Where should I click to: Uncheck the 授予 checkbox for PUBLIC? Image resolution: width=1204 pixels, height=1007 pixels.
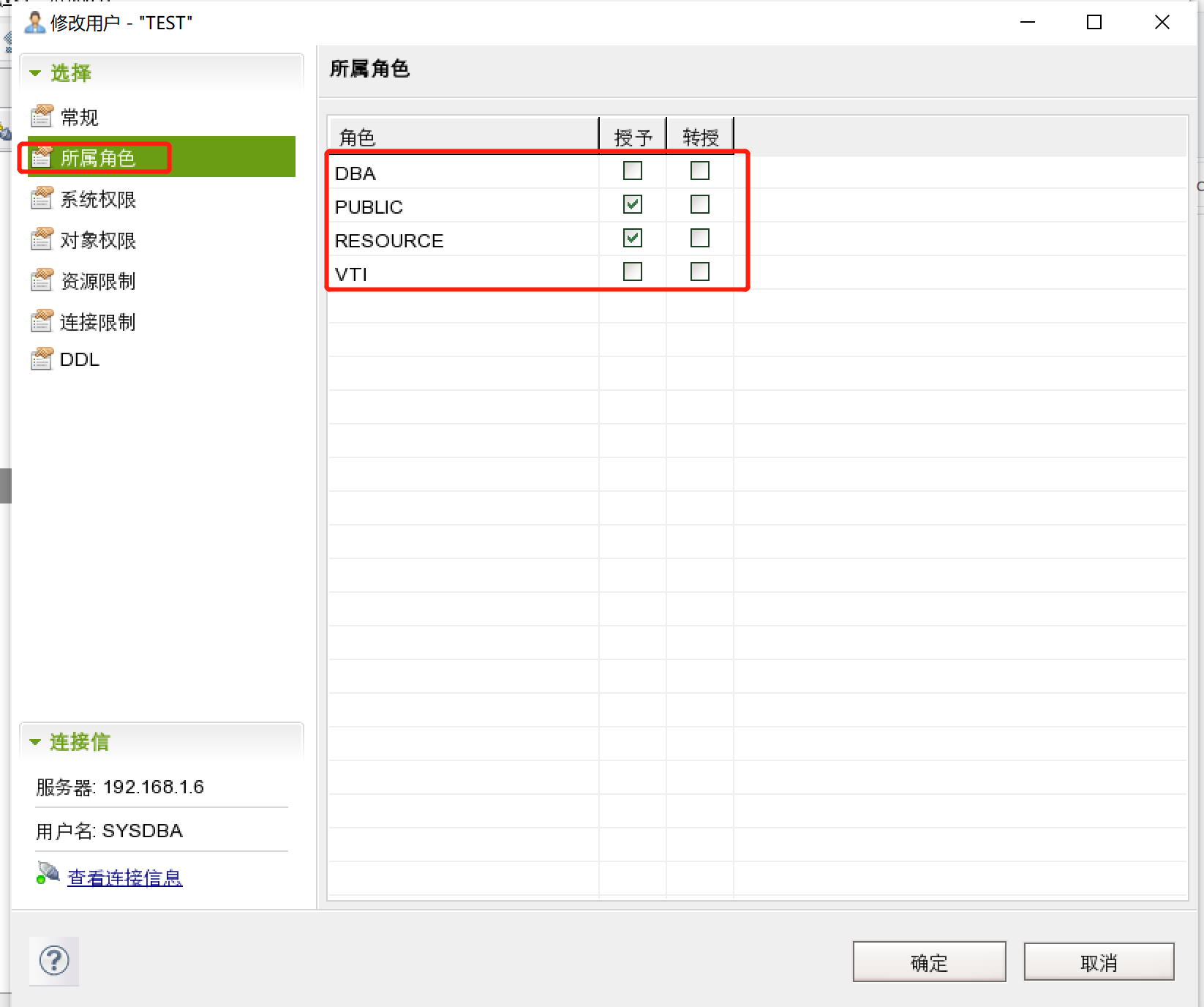pyautogui.click(x=632, y=204)
